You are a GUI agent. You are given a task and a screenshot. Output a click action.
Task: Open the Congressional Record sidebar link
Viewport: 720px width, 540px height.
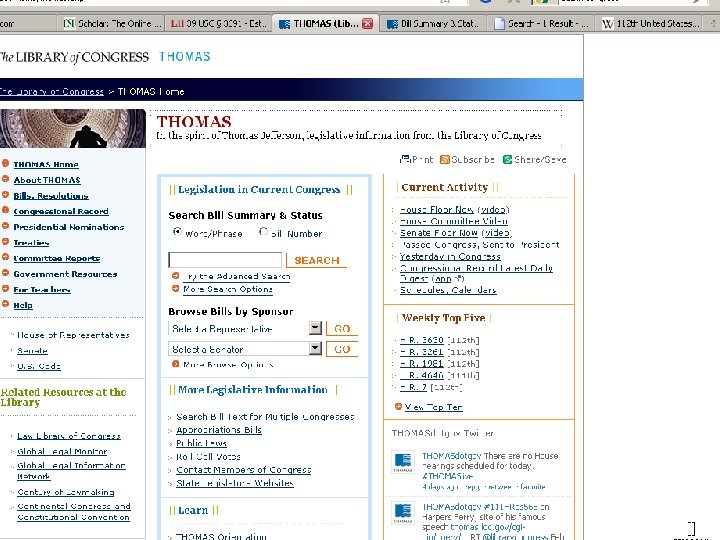click(61, 211)
